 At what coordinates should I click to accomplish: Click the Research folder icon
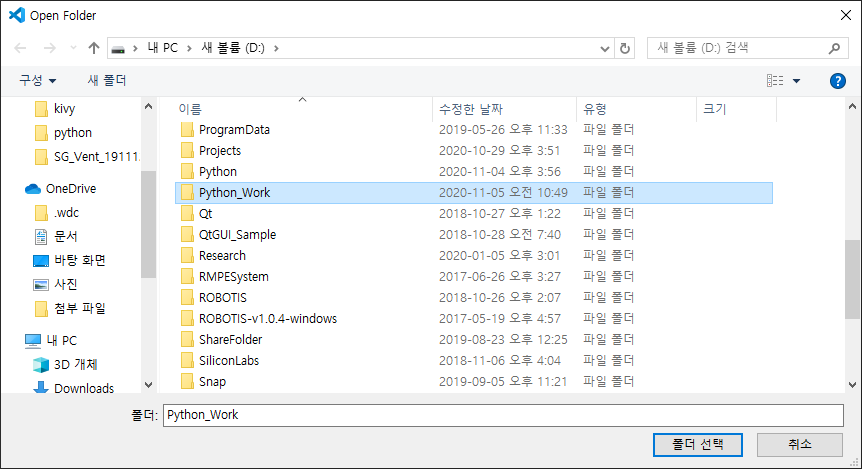coord(187,256)
